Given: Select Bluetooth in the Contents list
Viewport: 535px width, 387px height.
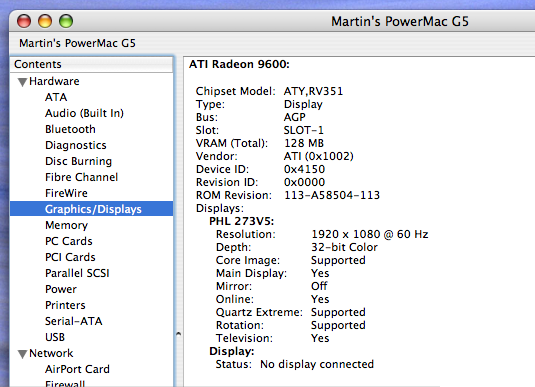Looking at the screenshot, I should tap(70, 129).
